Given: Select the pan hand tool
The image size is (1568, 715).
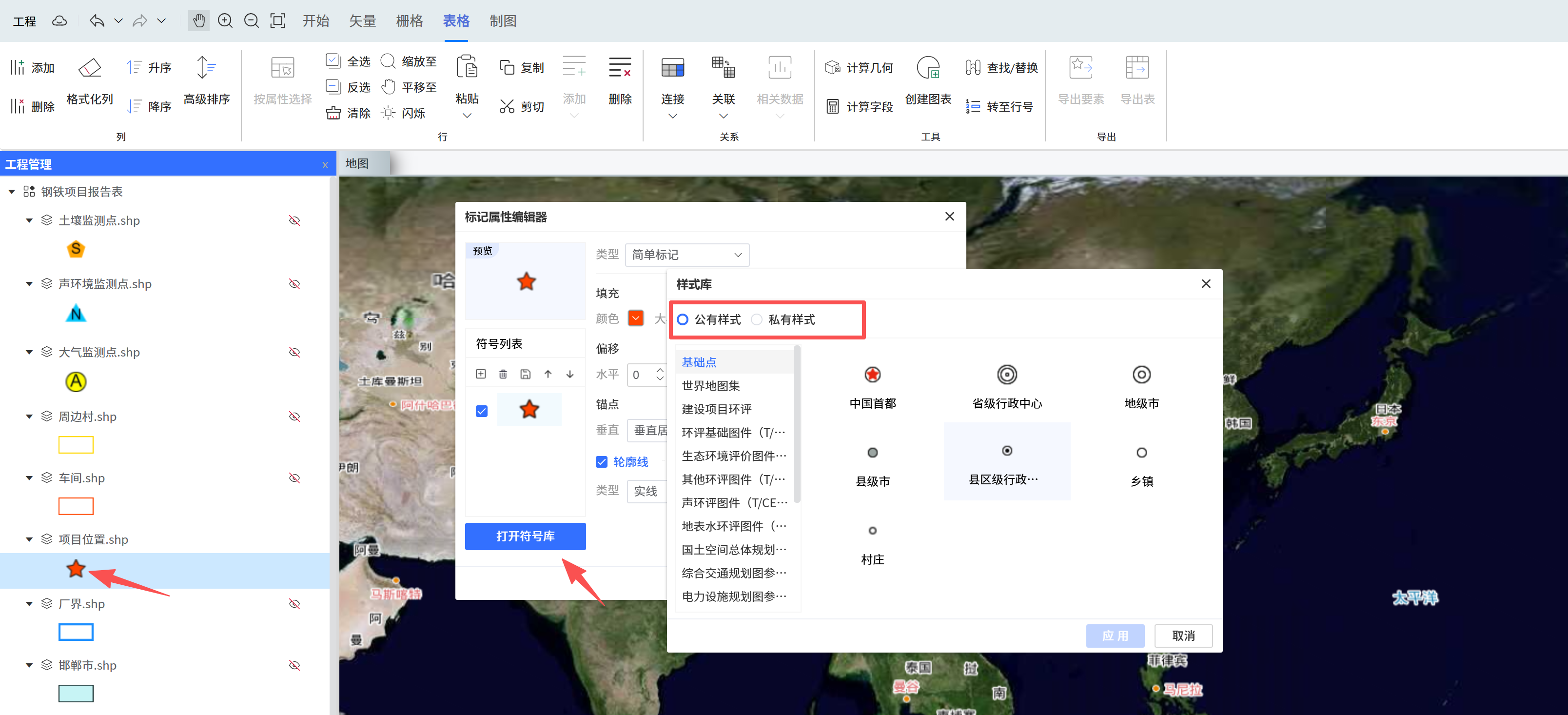Looking at the screenshot, I should tap(198, 20).
